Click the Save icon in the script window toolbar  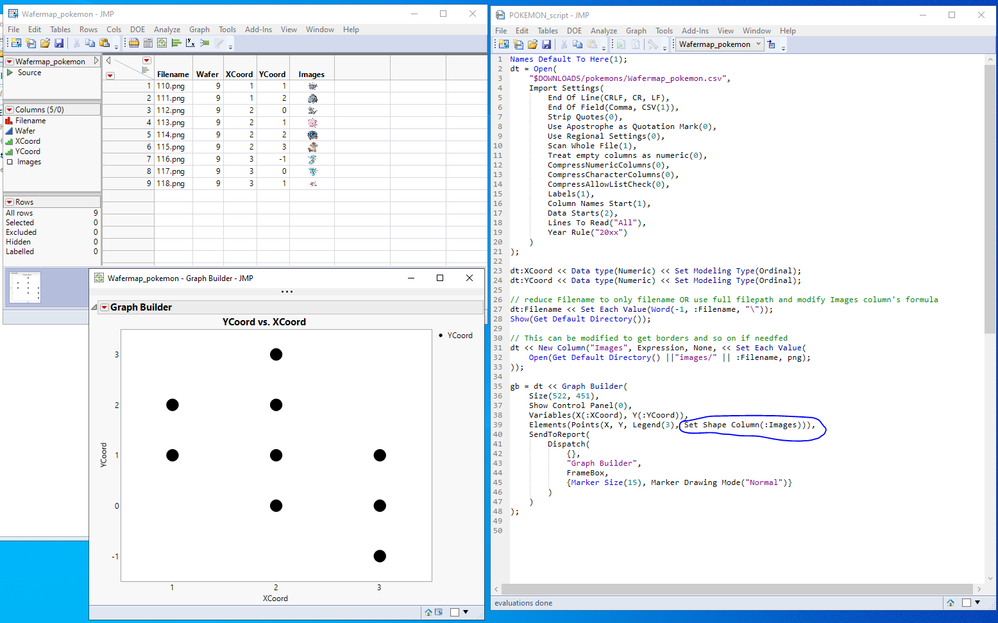coord(547,44)
